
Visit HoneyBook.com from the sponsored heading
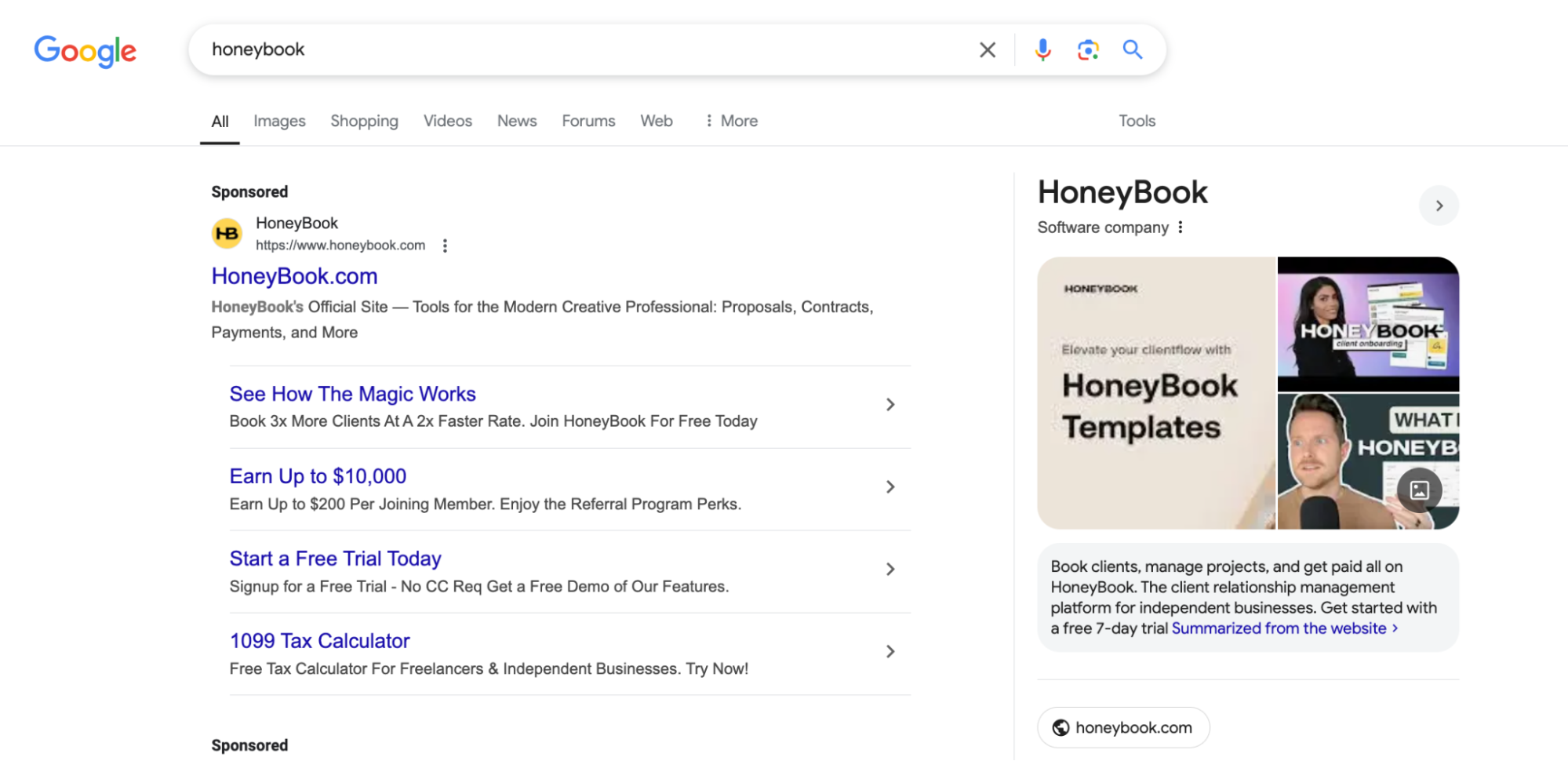pos(293,276)
